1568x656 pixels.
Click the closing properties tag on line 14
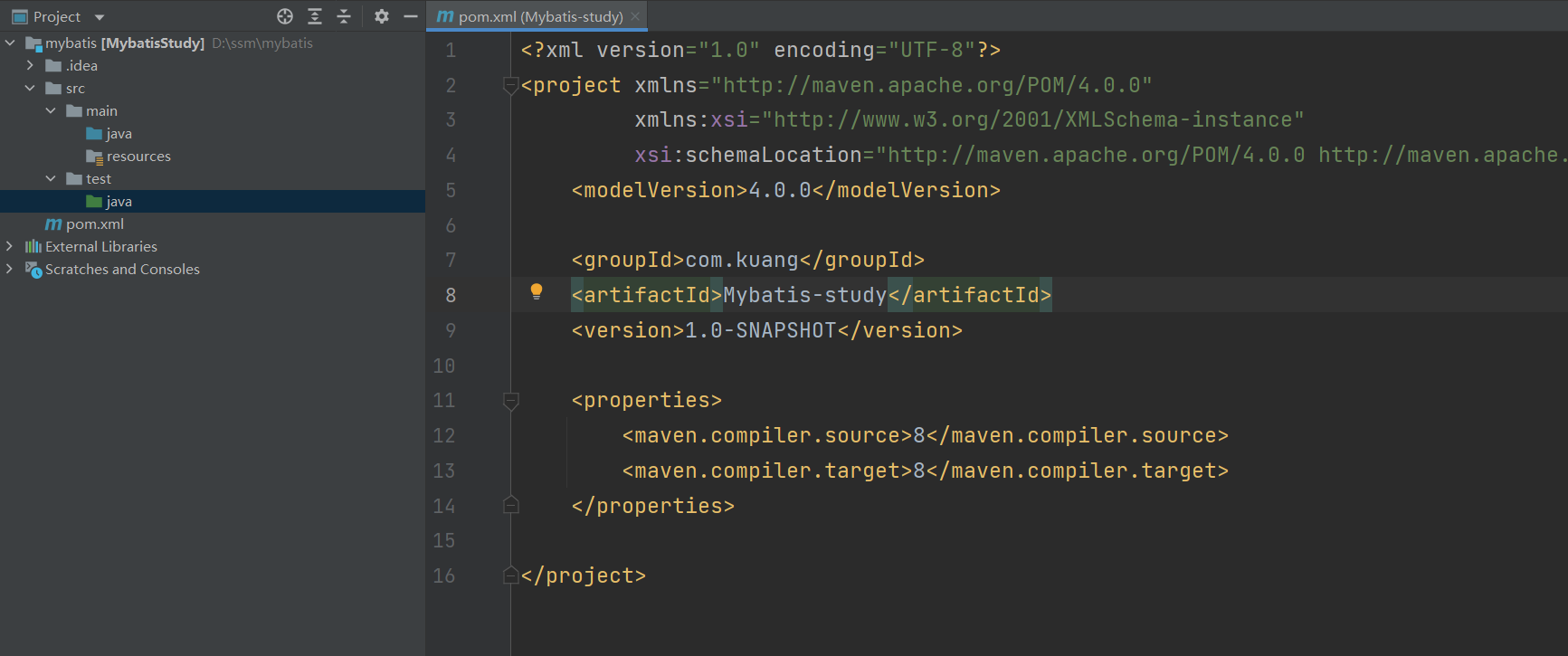653,506
